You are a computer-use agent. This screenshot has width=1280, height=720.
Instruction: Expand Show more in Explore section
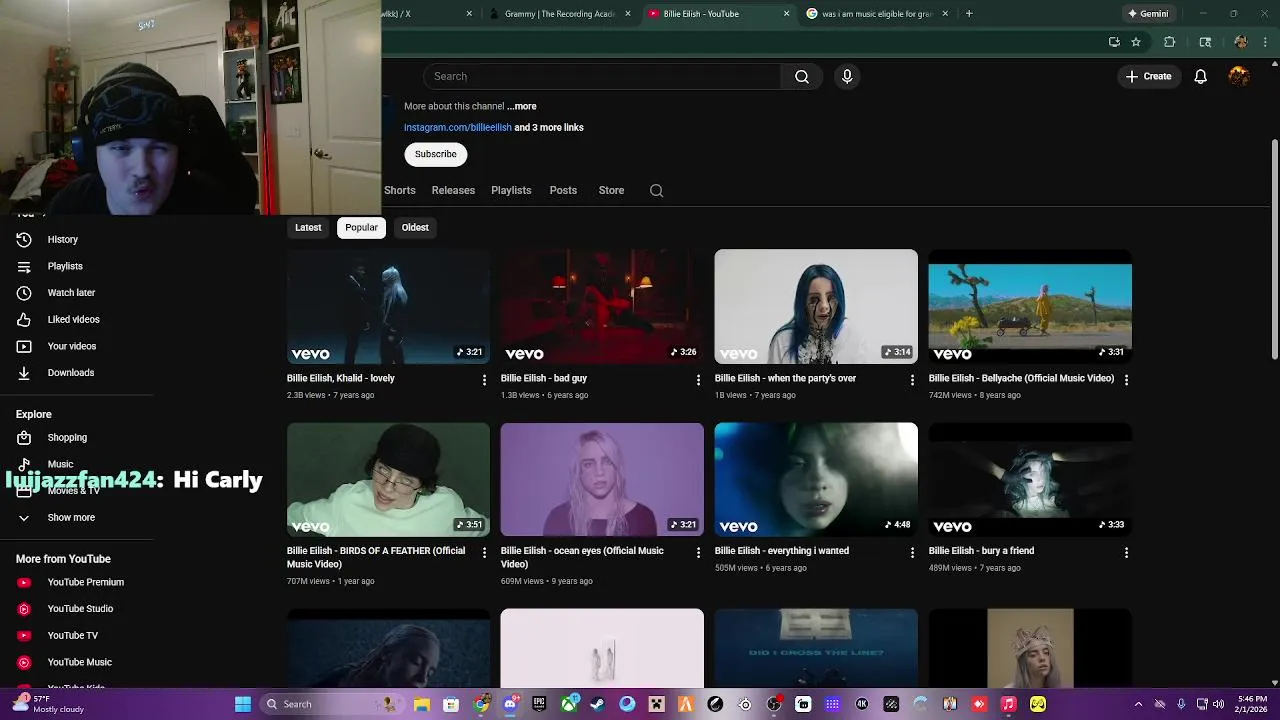point(71,517)
